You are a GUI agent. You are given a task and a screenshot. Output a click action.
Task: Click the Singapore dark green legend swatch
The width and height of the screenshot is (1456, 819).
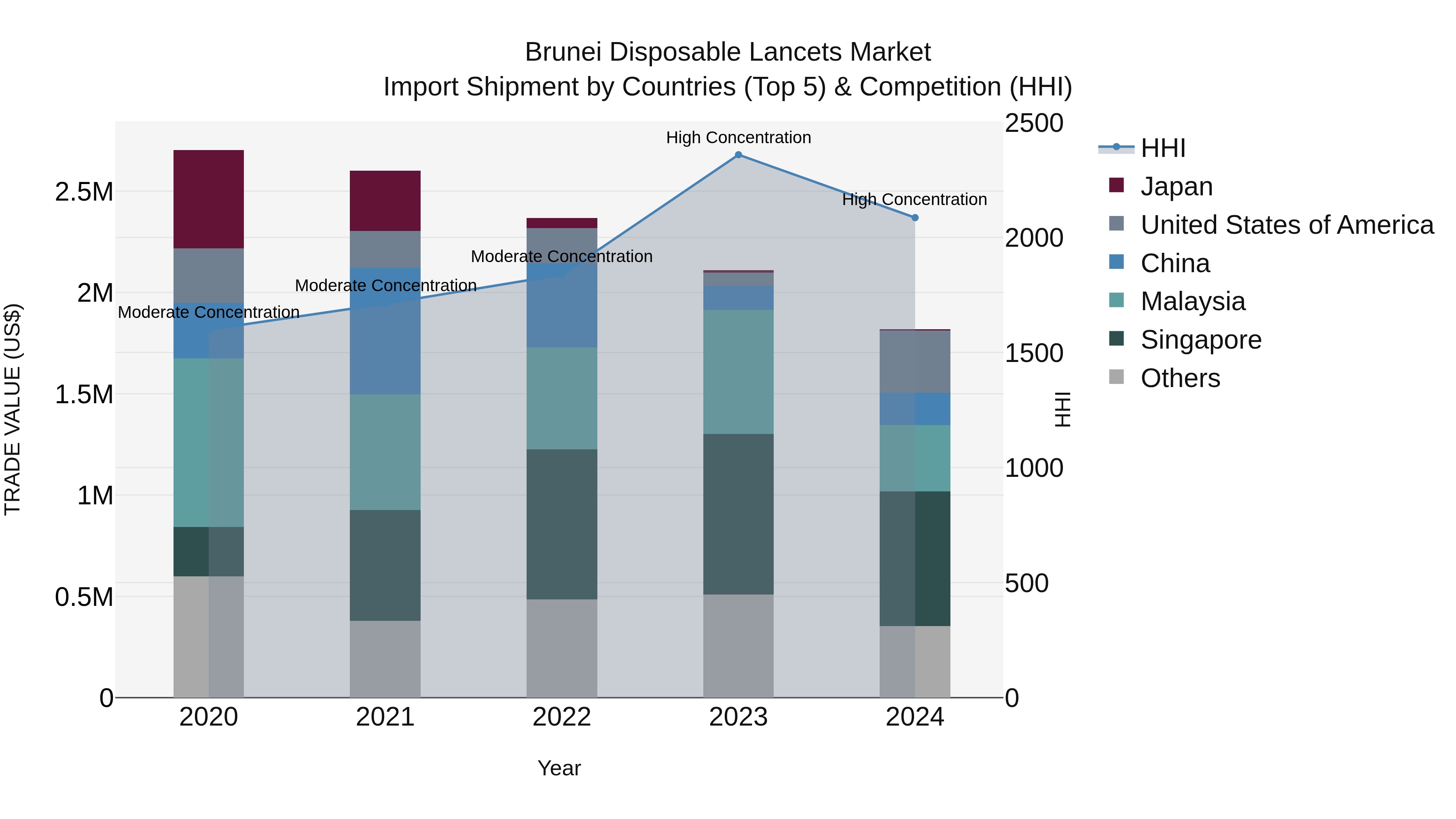[1116, 338]
